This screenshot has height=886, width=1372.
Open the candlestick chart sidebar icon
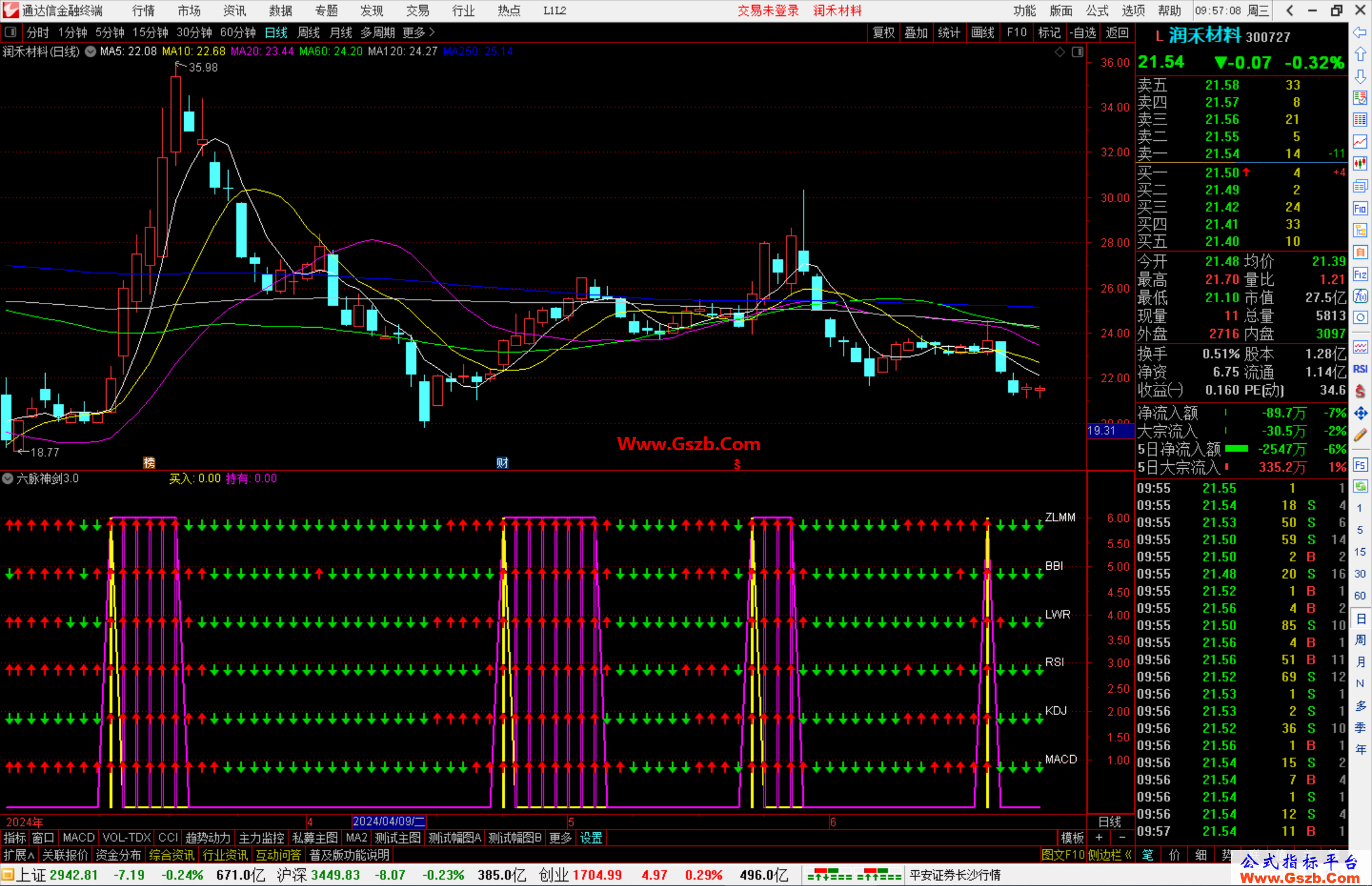coord(1360,164)
